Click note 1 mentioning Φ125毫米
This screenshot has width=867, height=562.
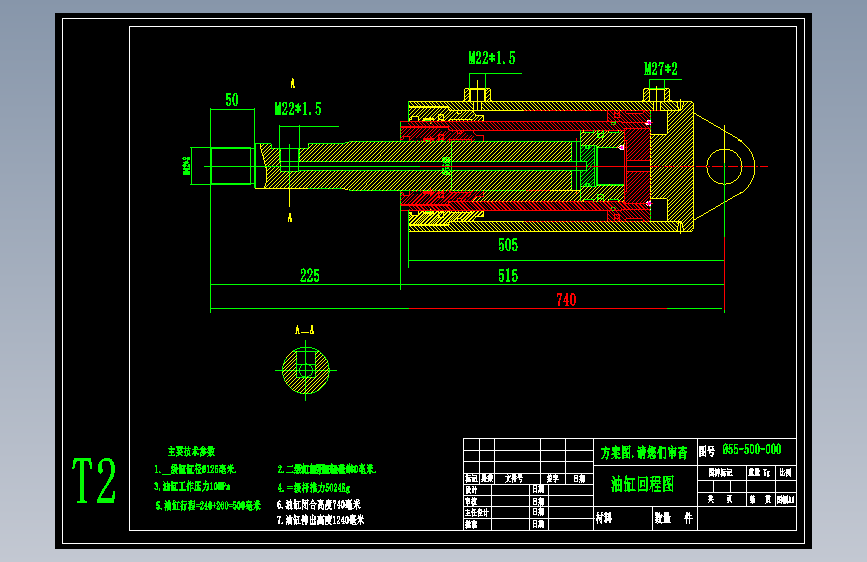click(x=195, y=469)
